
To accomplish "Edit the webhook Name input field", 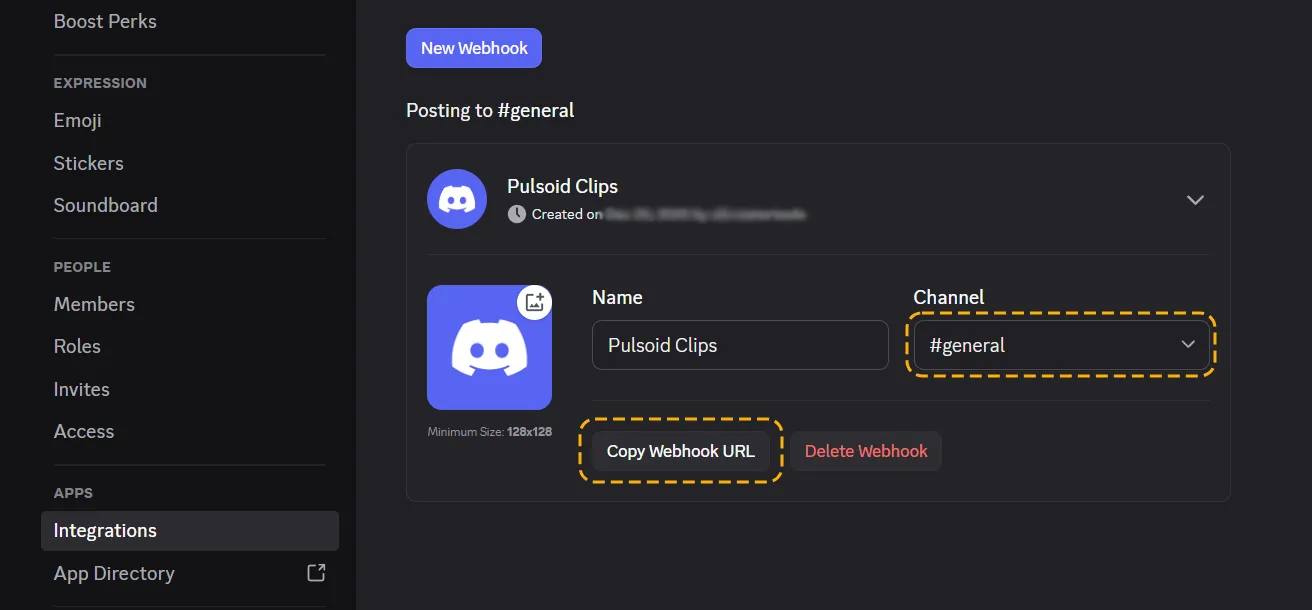I will [740, 345].
